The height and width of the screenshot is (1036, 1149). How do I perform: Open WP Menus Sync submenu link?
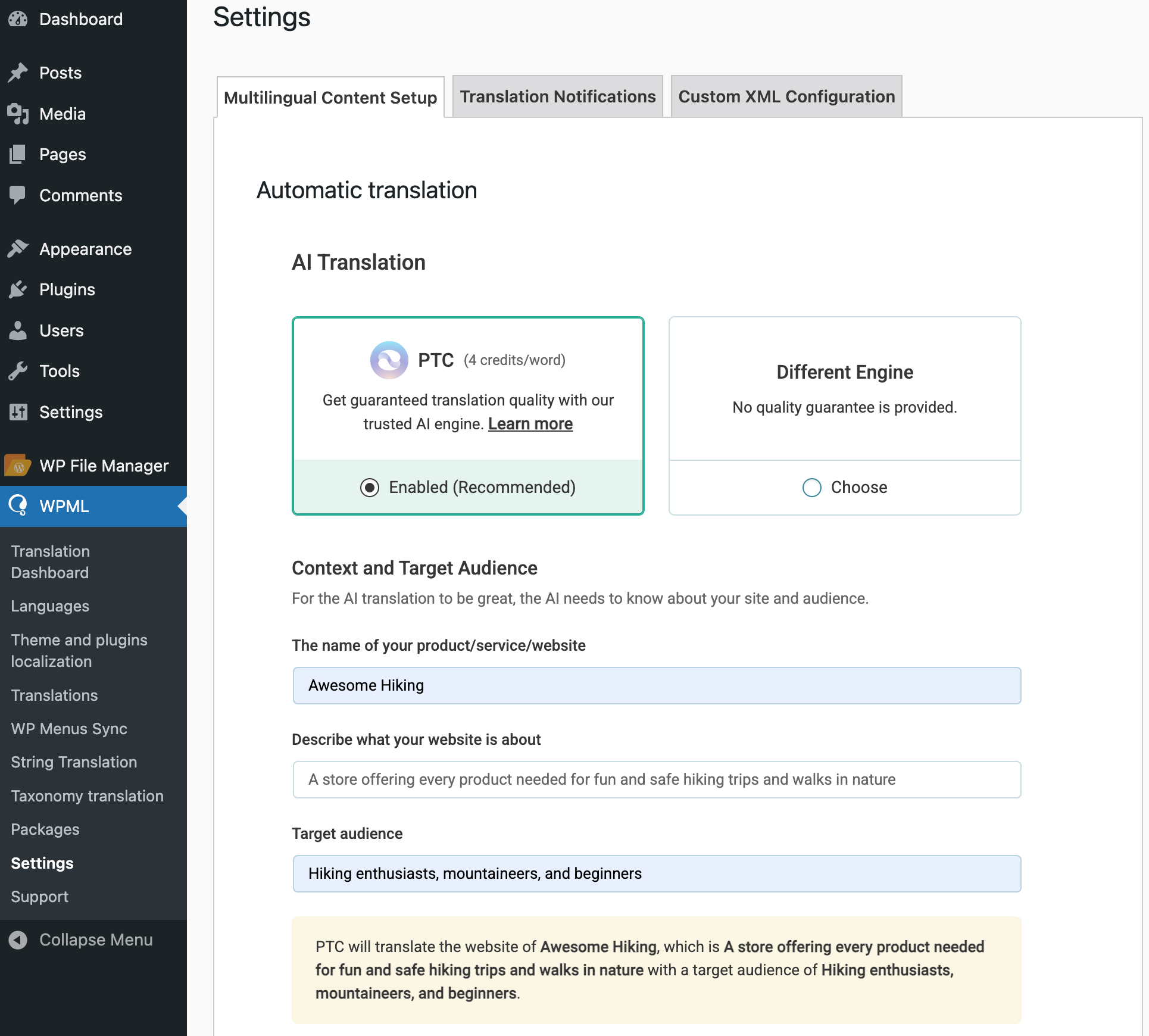point(69,729)
